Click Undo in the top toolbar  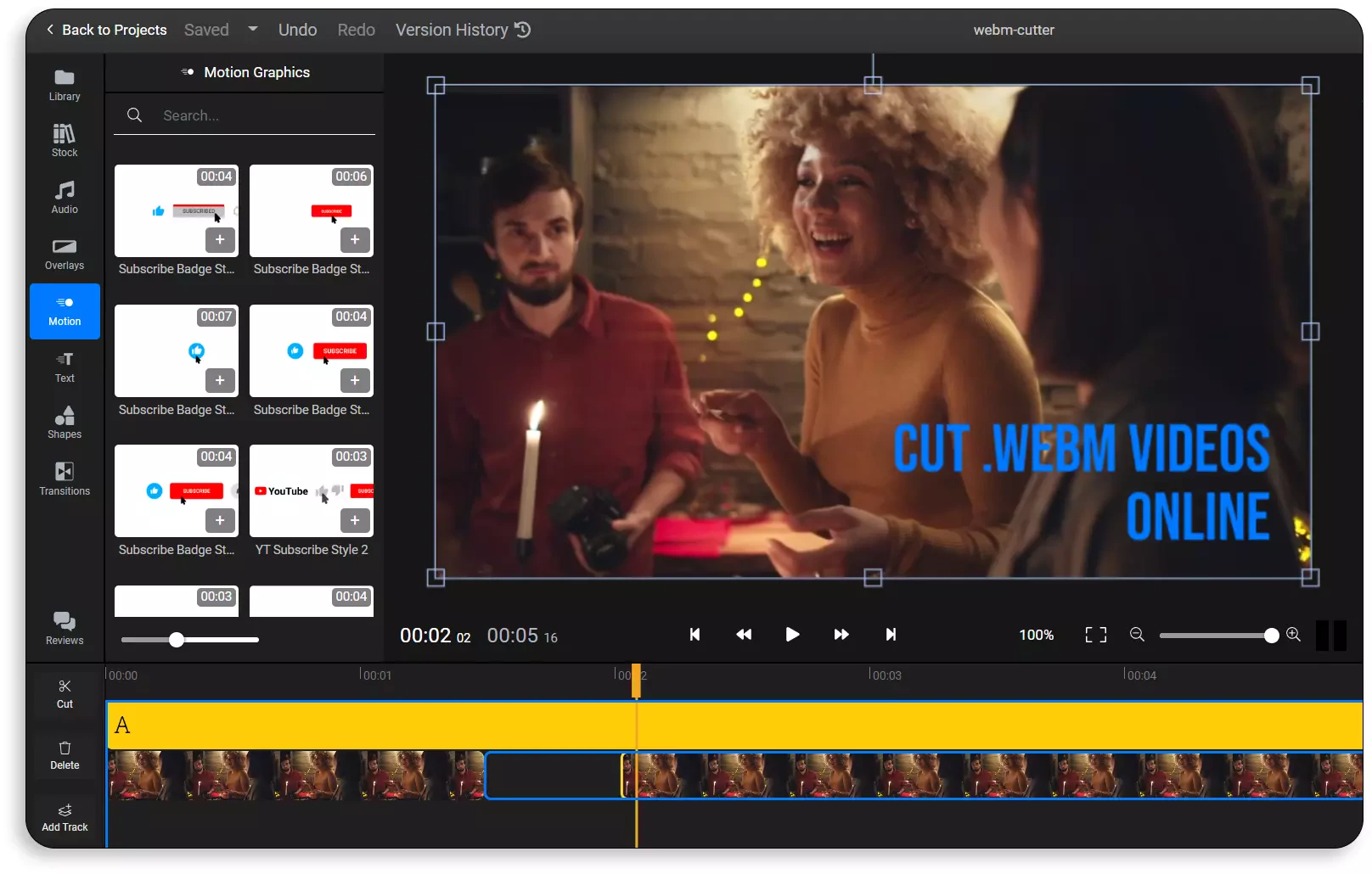[x=296, y=30]
